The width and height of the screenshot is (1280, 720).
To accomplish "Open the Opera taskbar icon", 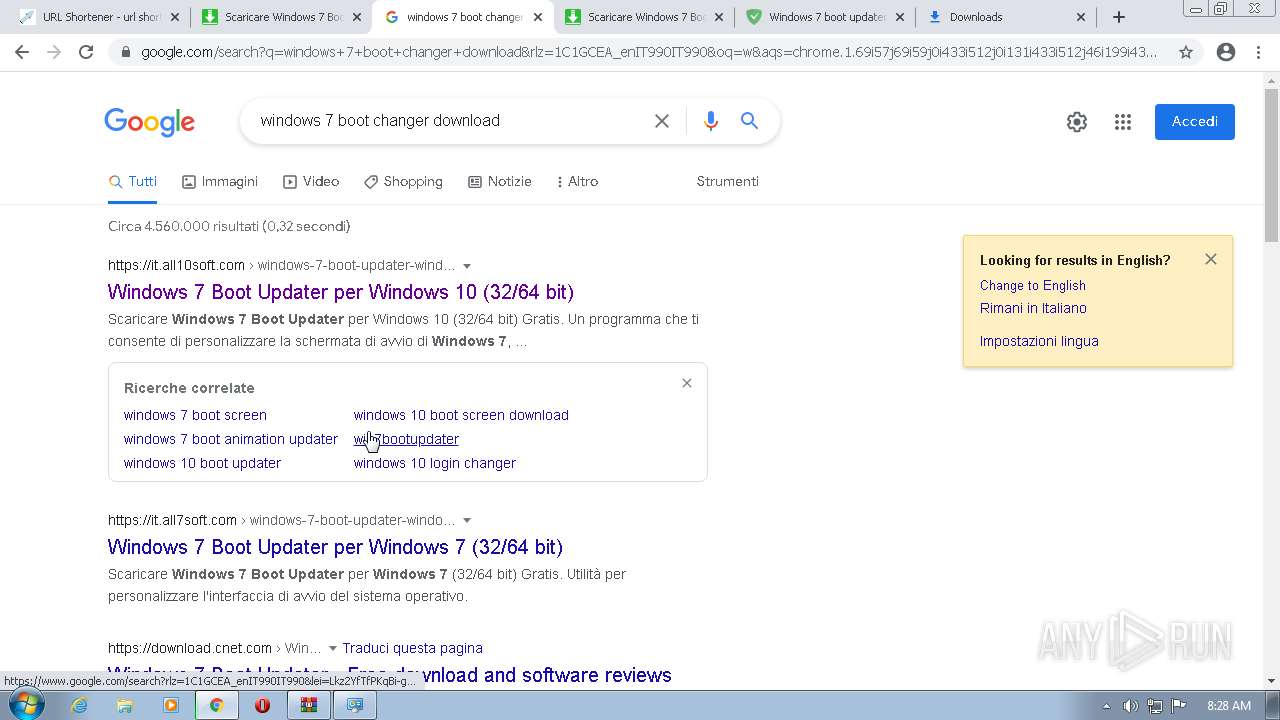I will click(263, 705).
